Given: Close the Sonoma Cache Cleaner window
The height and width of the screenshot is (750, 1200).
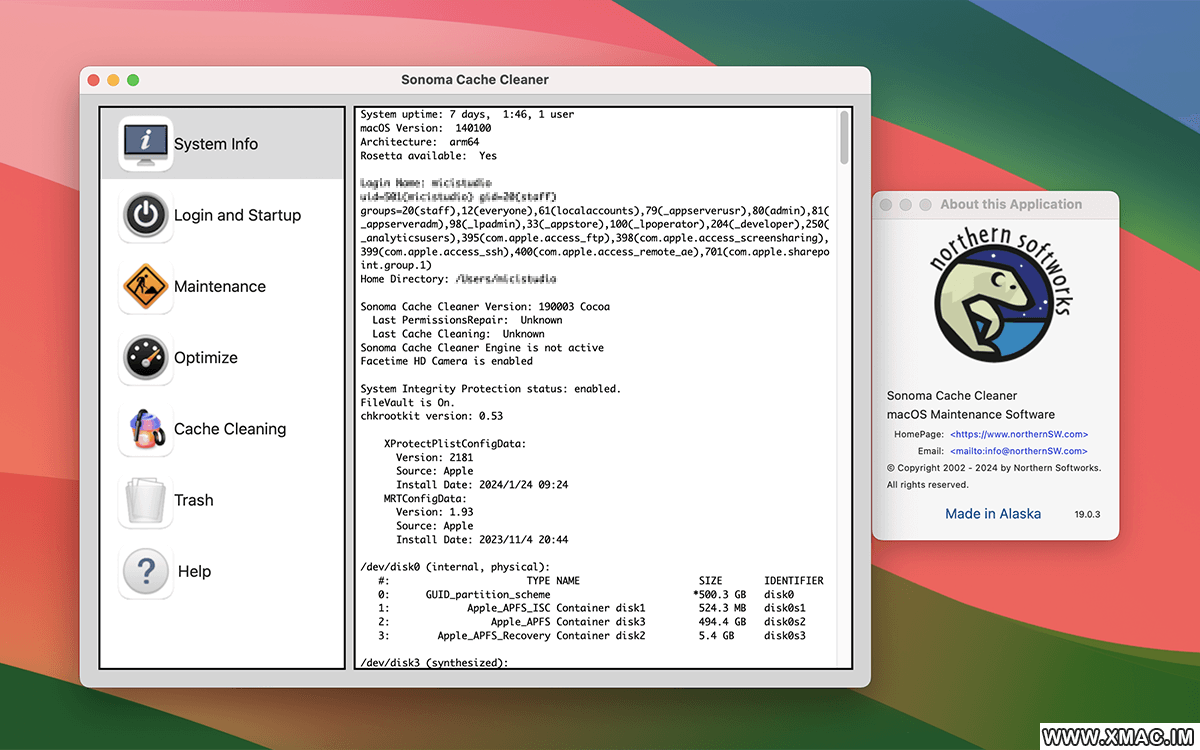Looking at the screenshot, I should (x=94, y=80).
